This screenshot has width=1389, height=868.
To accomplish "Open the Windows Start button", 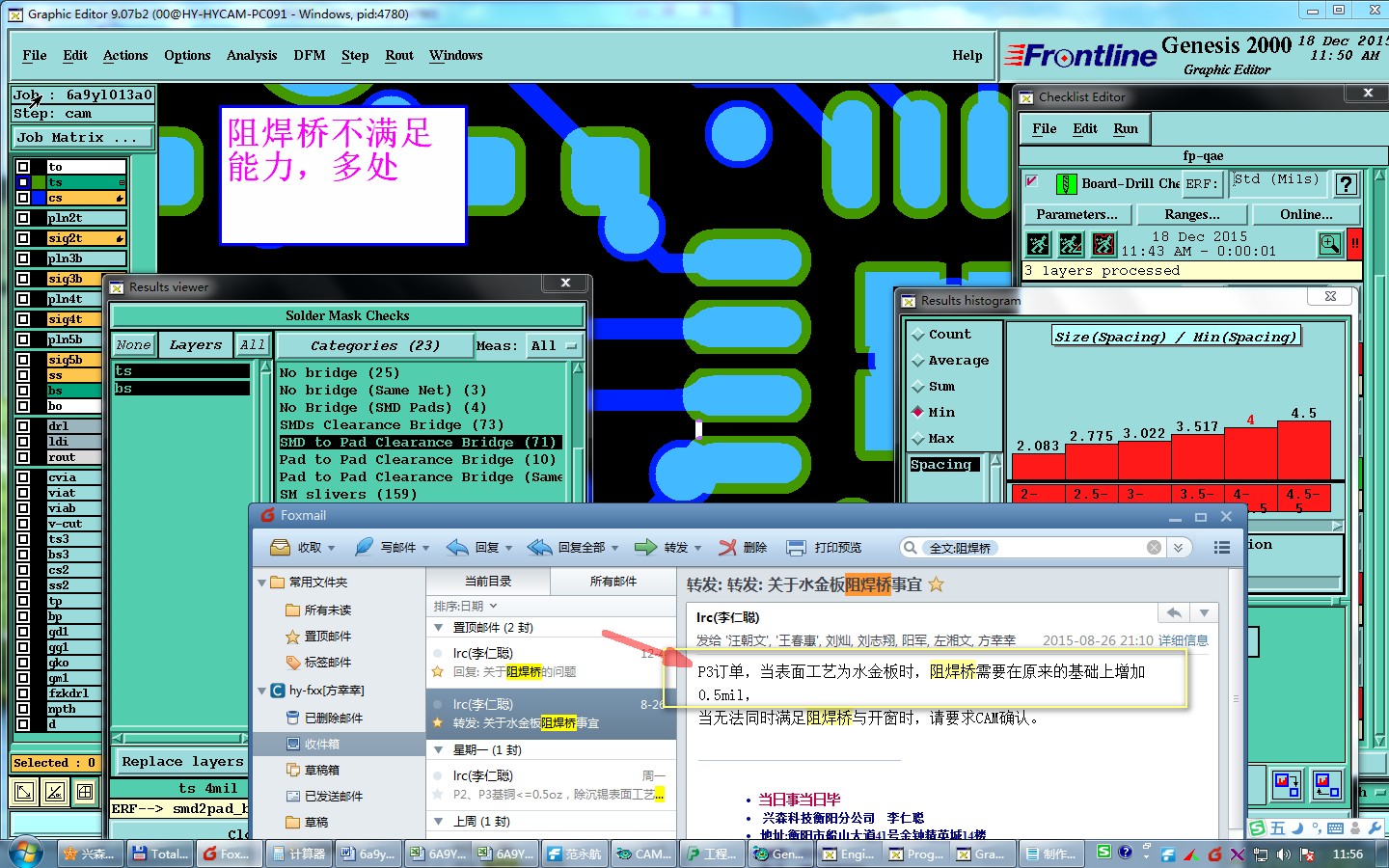I will 26,853.
